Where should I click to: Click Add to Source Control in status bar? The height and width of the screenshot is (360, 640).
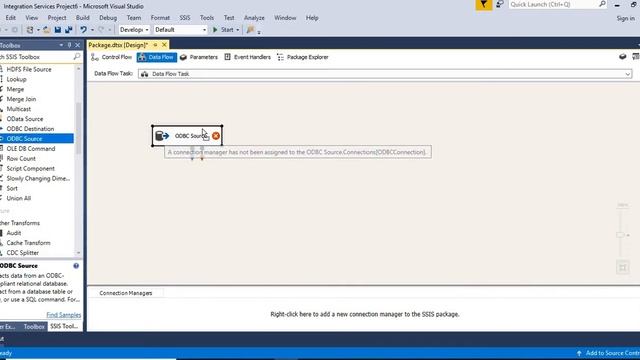pyautogui.click(x=609, y=353)
